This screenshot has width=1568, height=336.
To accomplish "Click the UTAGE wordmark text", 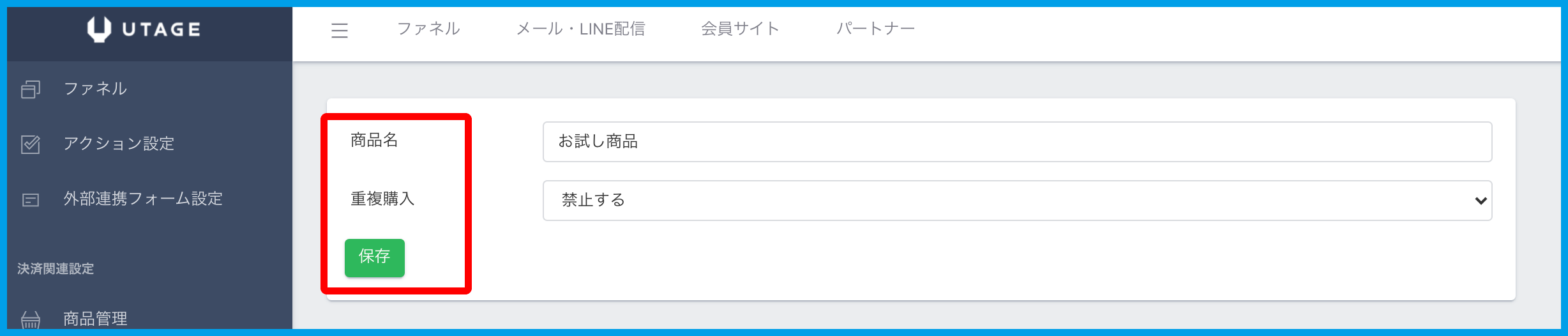I will tap(161, 29).
